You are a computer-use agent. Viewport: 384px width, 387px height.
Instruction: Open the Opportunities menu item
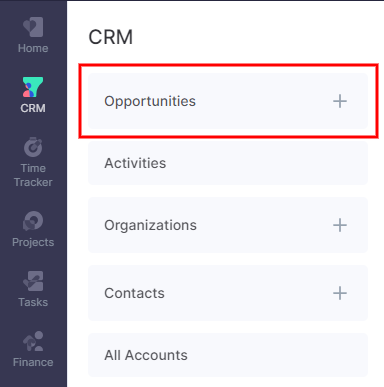coord(228,101)
